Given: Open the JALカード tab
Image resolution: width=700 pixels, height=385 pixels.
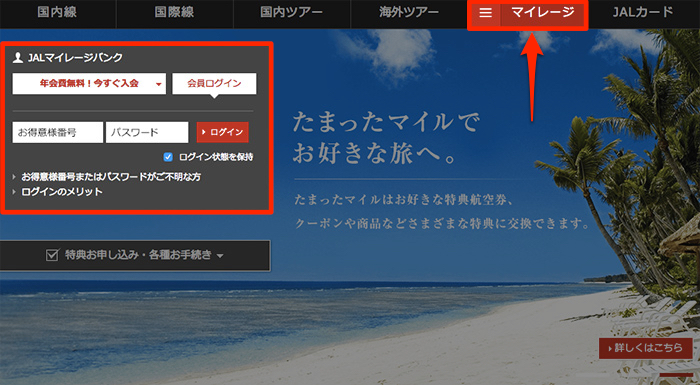Looking at the screenshot, I should click(642, 13).
